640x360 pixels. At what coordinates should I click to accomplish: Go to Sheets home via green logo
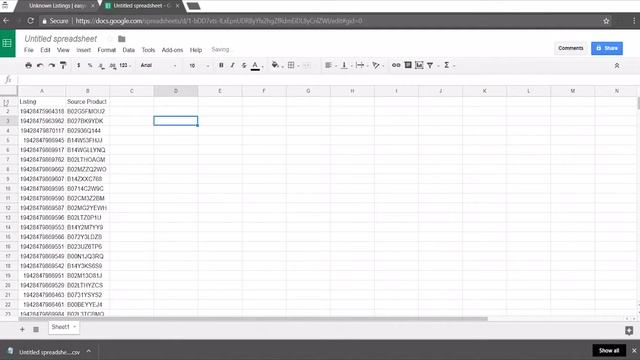click(x=7, y=43)
